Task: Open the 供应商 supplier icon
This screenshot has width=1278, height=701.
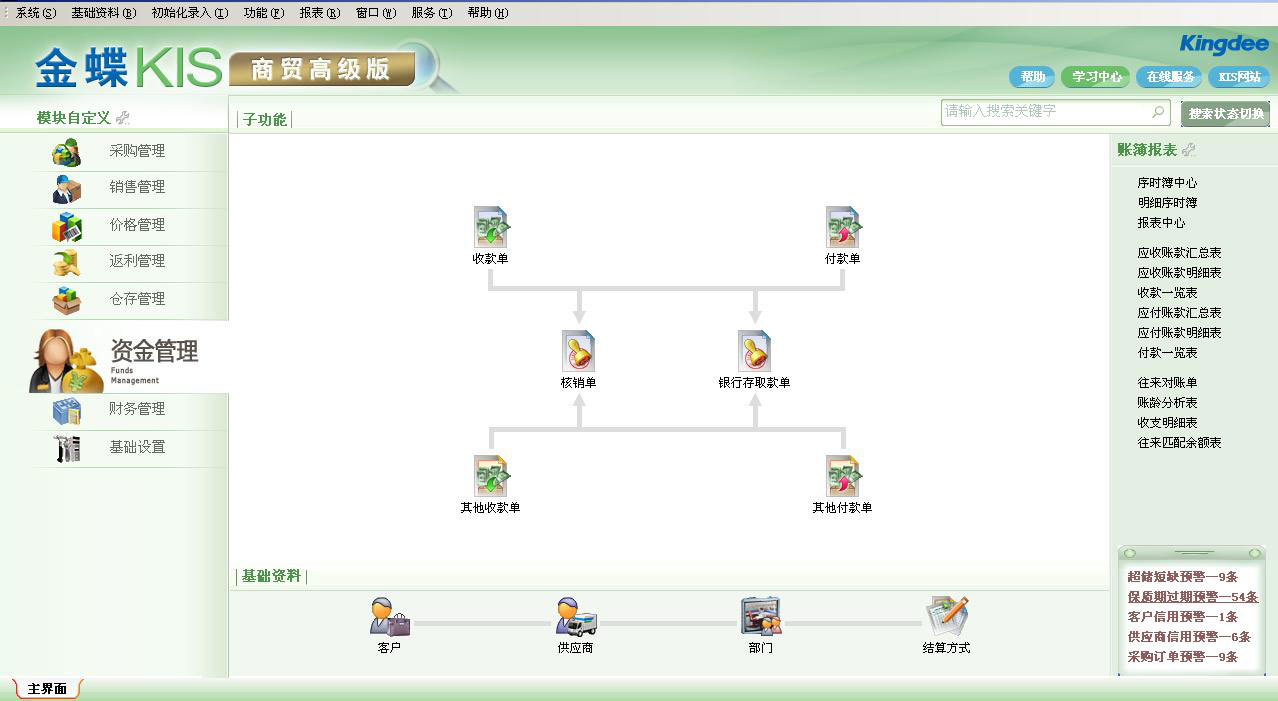Action: (x=576, y=617)
